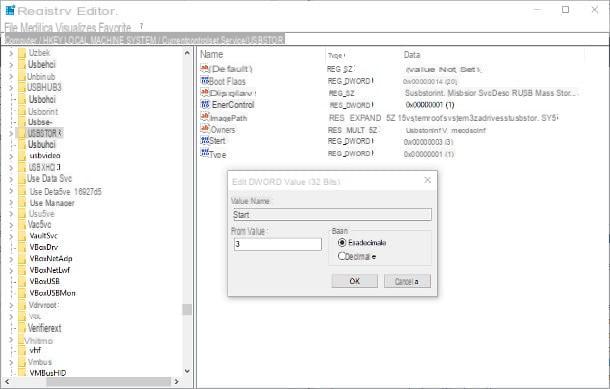Click the VBoxDrv folder icon
The image size is (610, 389).
pyautogui.click(x=22, y=247)
